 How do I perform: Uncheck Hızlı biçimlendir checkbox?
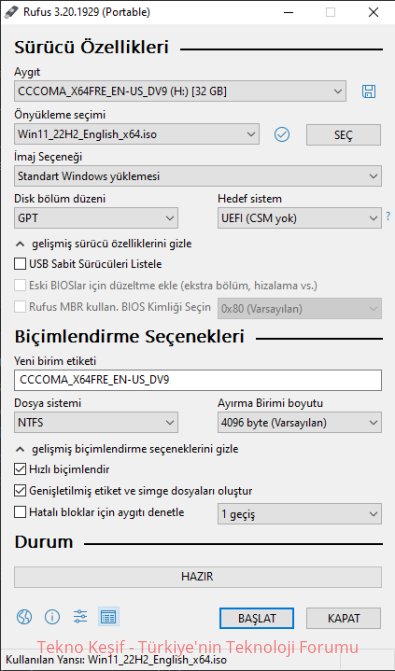(x=20, y=469)
